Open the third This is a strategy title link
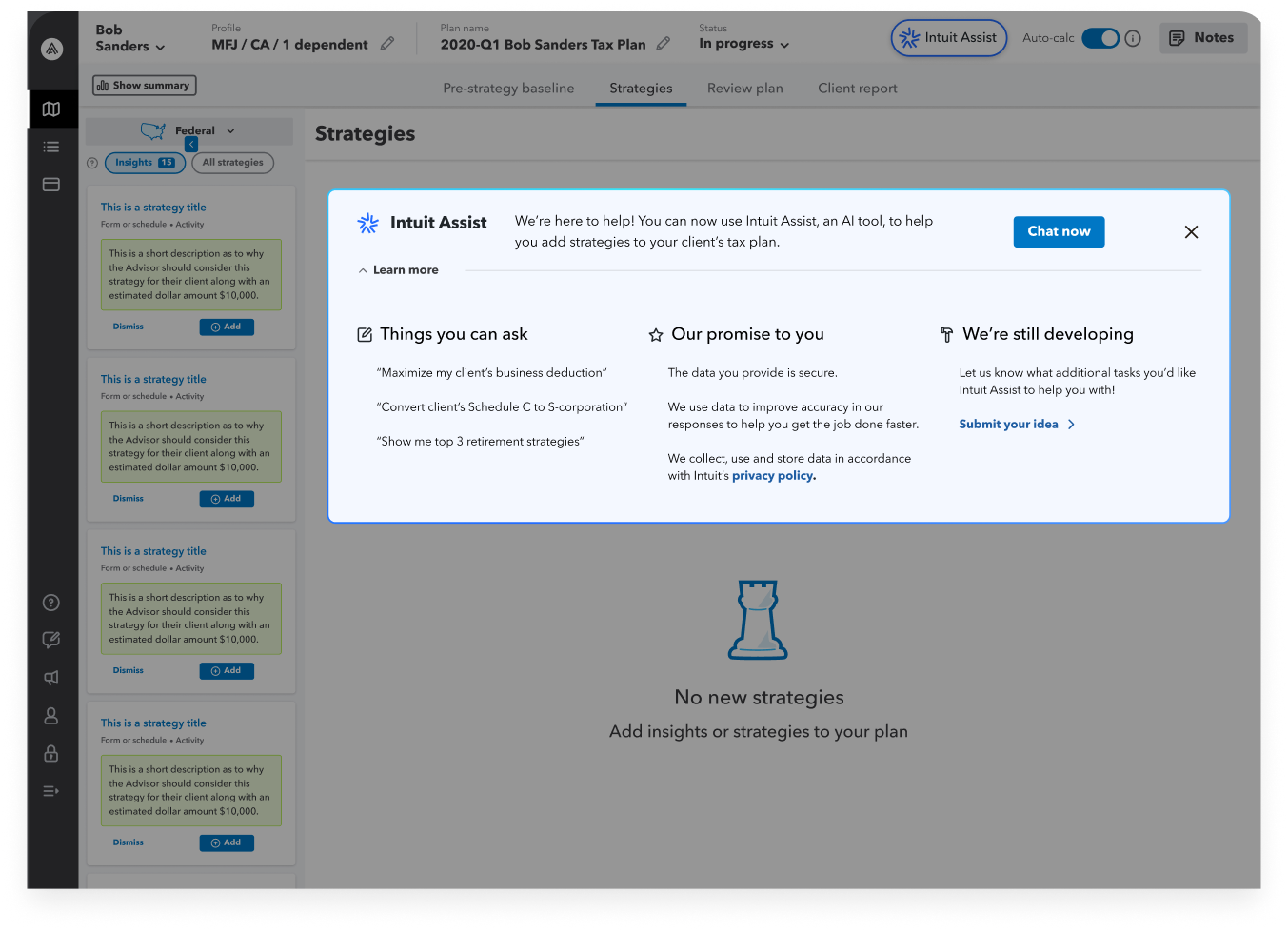1288x931 pixels. [x=153, y=552]
